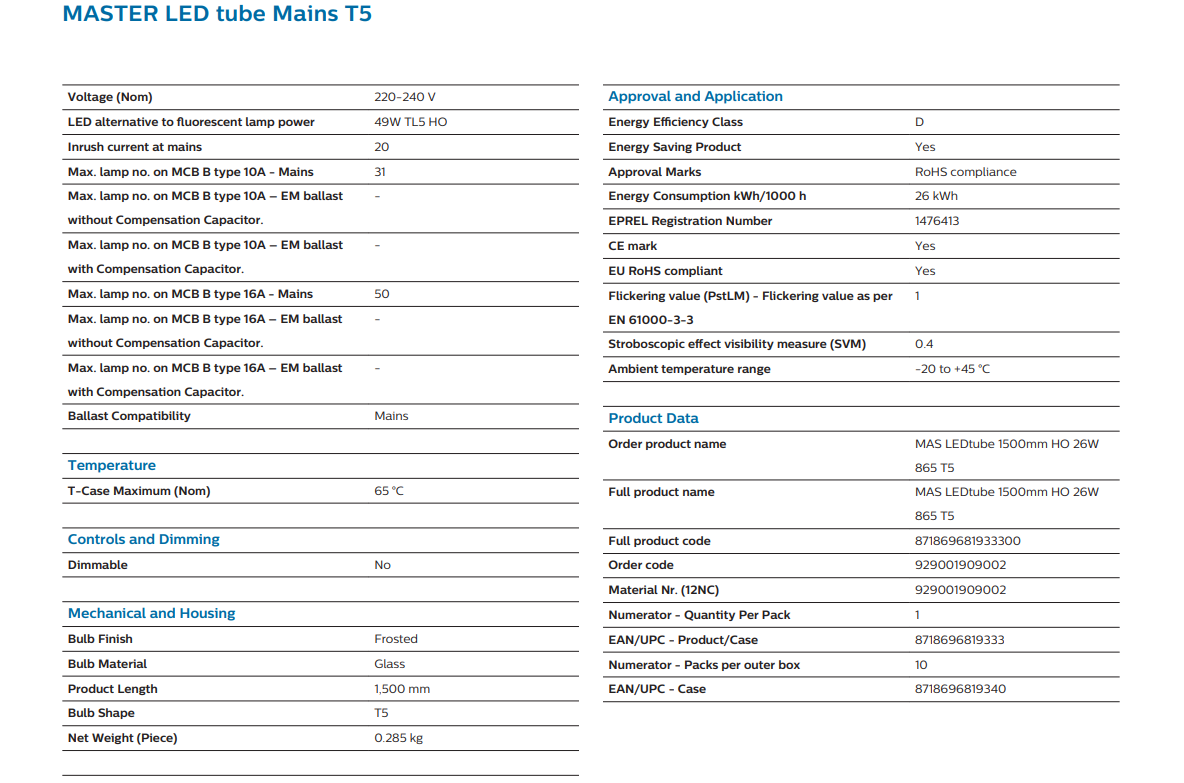Screen dimensions: 1184x783
Task: Click the -20 to +45 °C temperature range
Action: pos(952,369)
